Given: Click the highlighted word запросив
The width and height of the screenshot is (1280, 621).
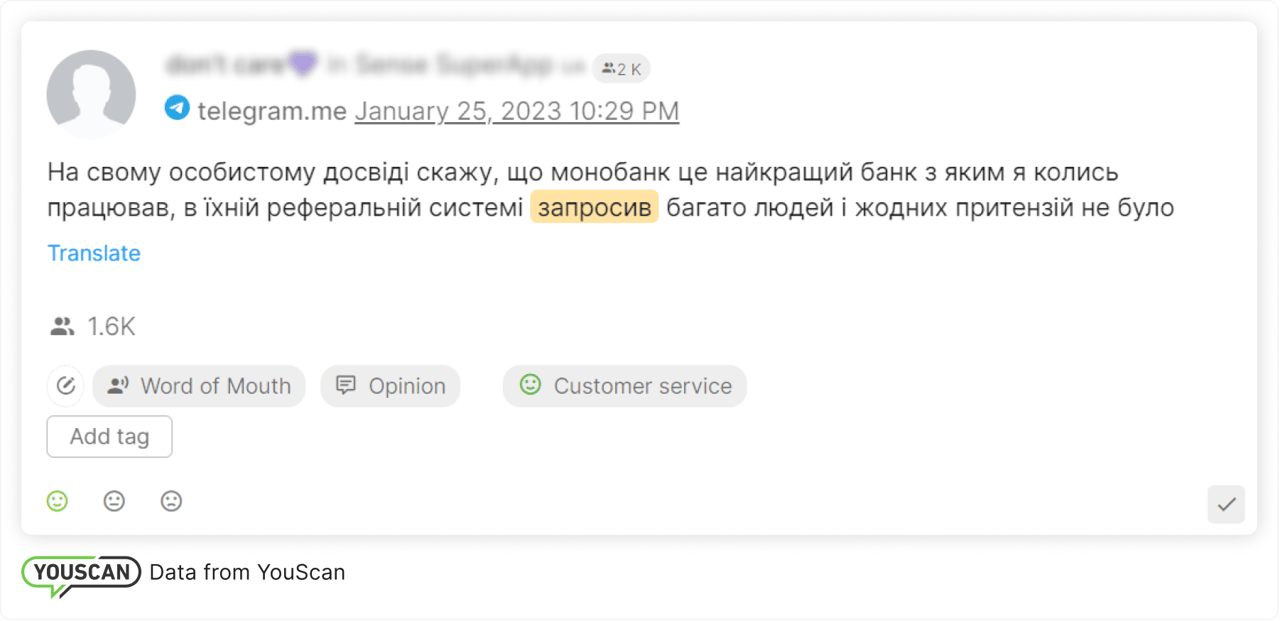Looking at the screenshot, I should pos(594,207).
